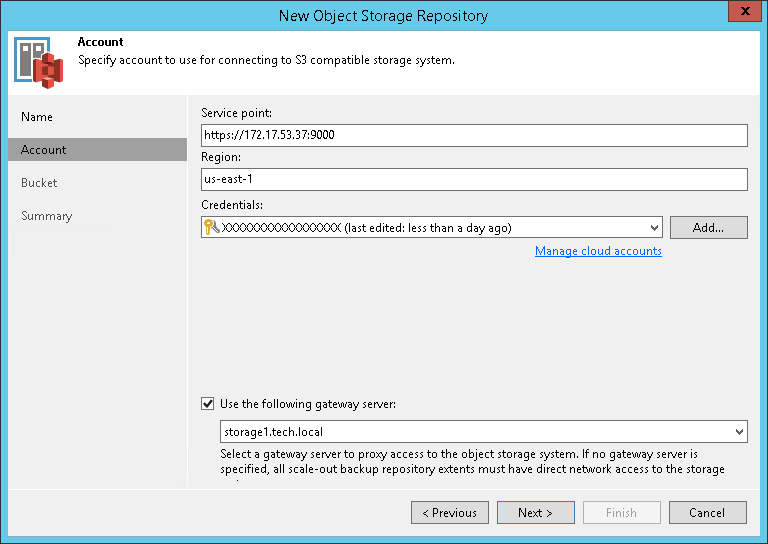The width and height of the screenshot is (768, 544).
Task: Go back with the < Previous button
Action: click(449, 513)
